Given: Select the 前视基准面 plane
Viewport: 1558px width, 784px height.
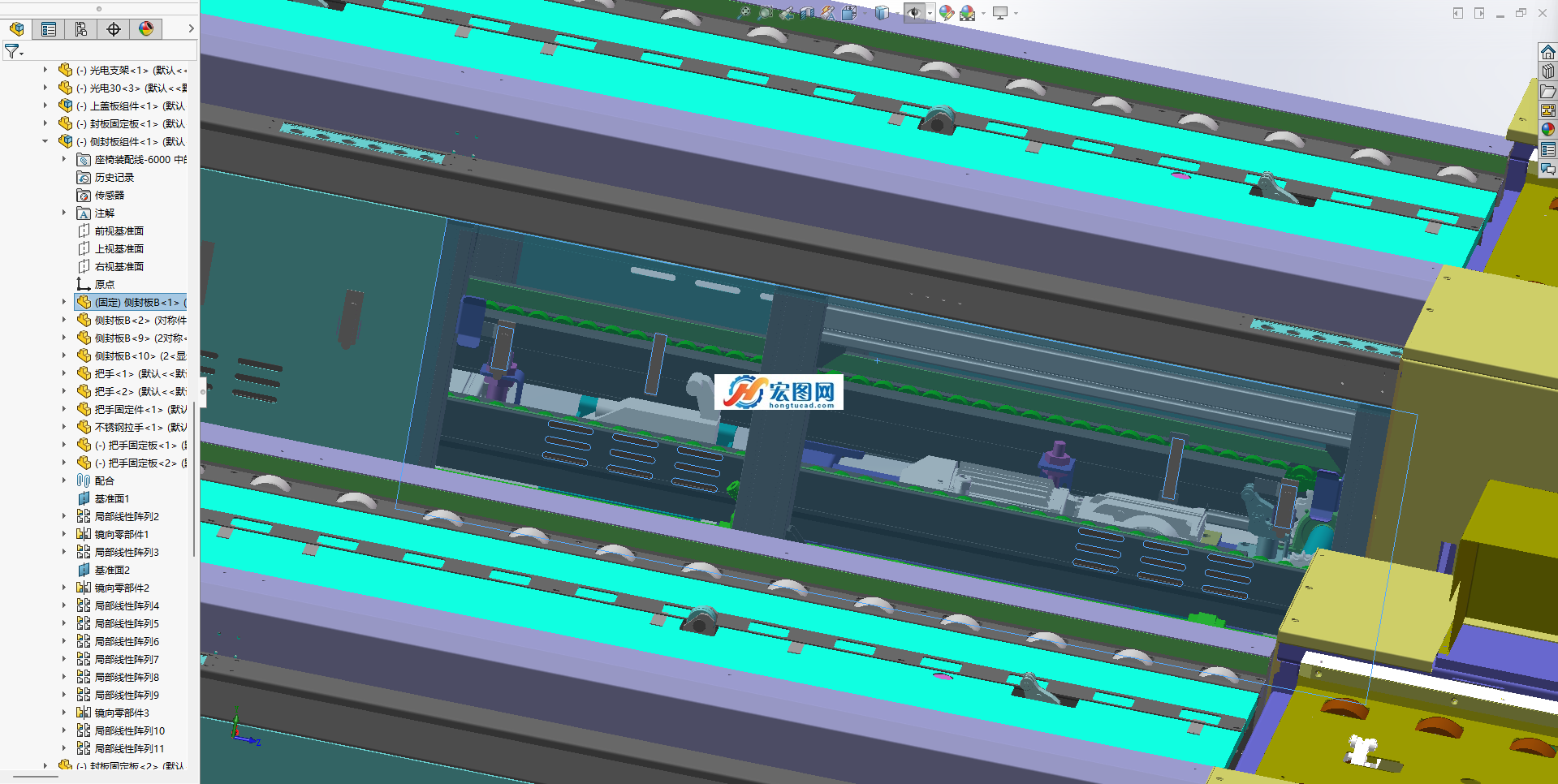Looking at the screenshot, I should [x=110, y=230].
